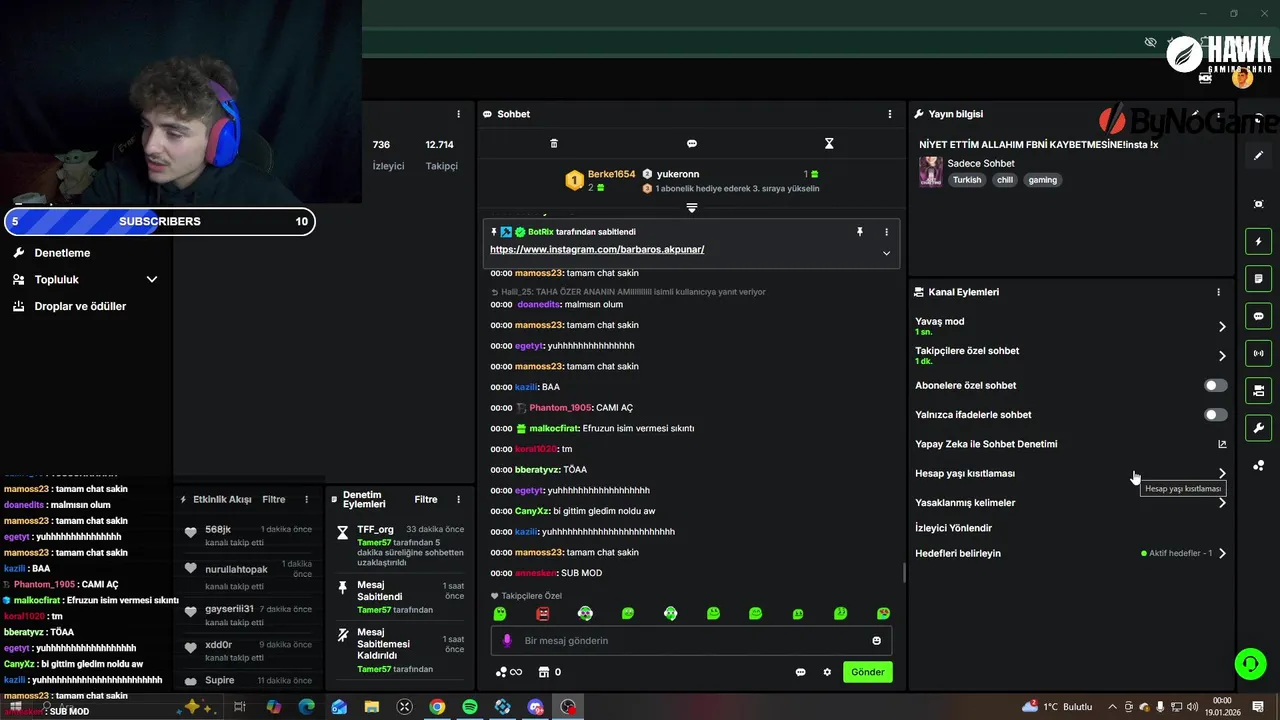Screen dimensions: 1280x720
Task: Click the sidebar pencil edit icon
Action: point(1258,156)
